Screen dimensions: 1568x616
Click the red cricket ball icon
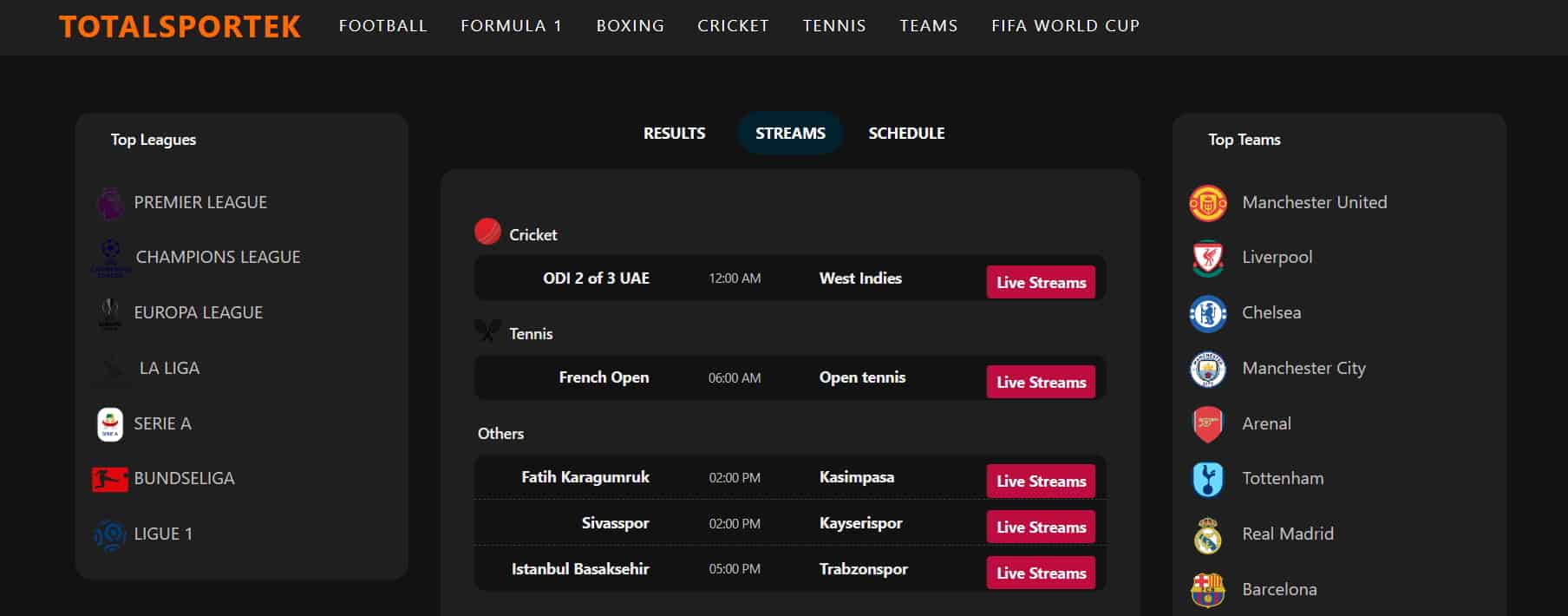[488, 232]
